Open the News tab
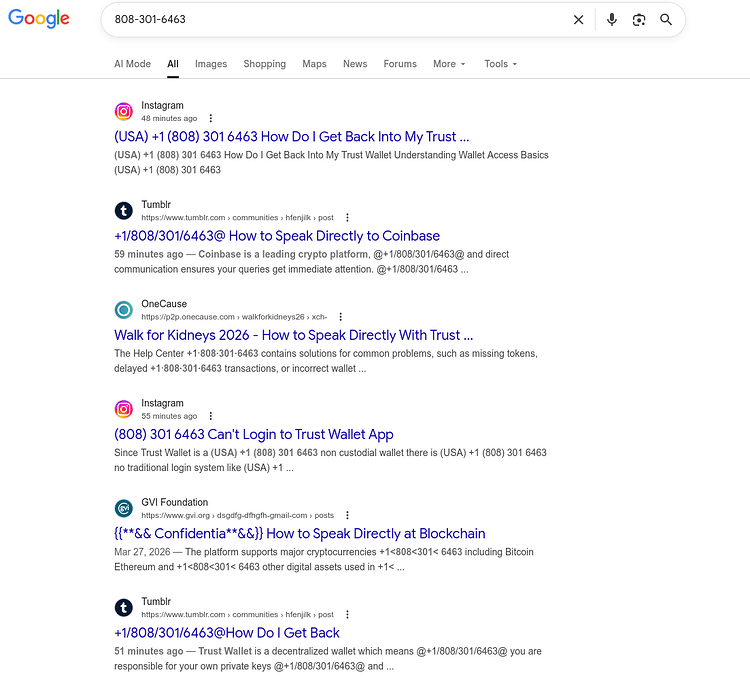The image size is (750, 677). [x=355, y=64]
